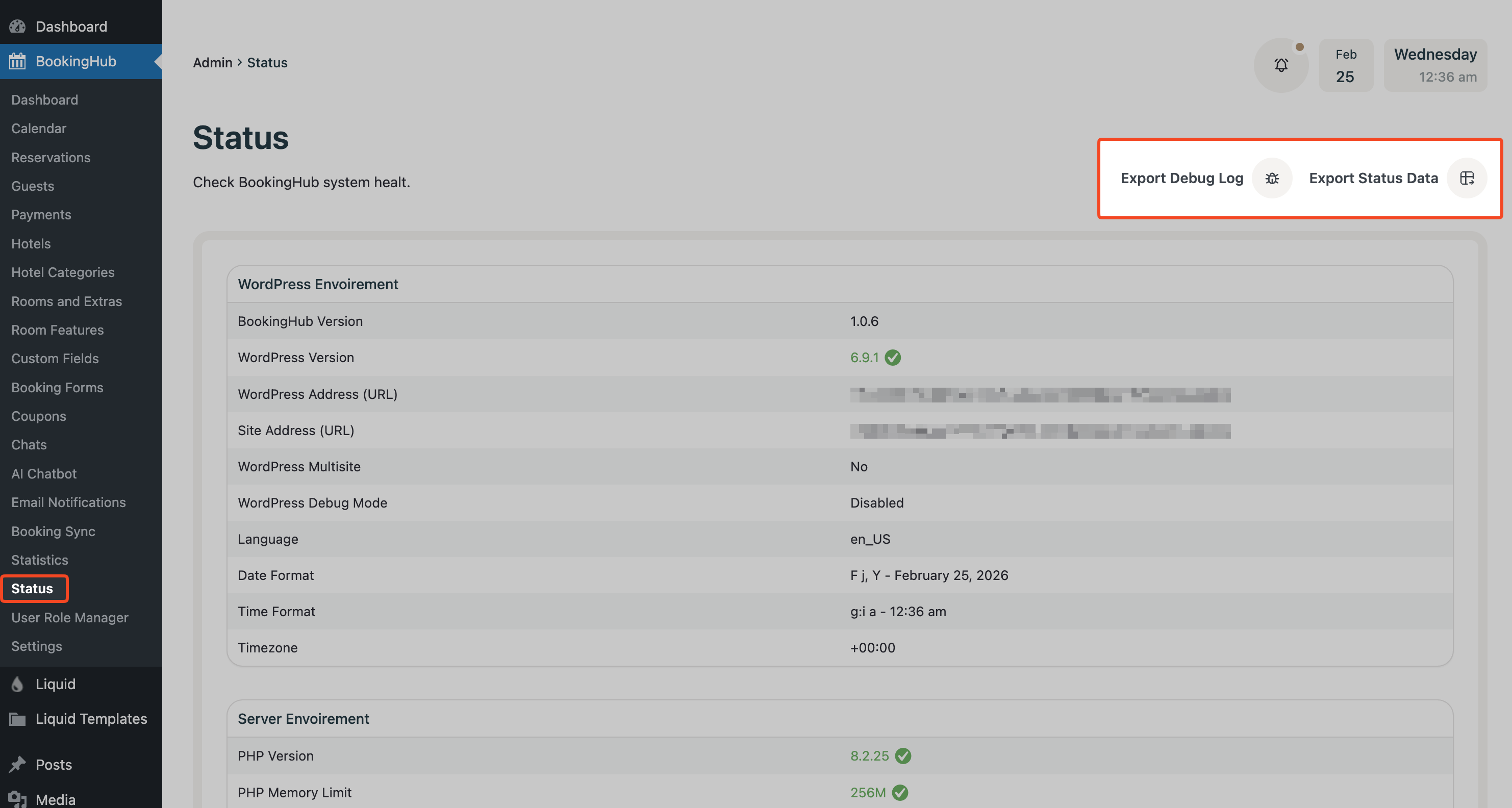This screenshot has height=808, width=1512.
Task: Go to AI Chatbot section
Action: (44, 473)
